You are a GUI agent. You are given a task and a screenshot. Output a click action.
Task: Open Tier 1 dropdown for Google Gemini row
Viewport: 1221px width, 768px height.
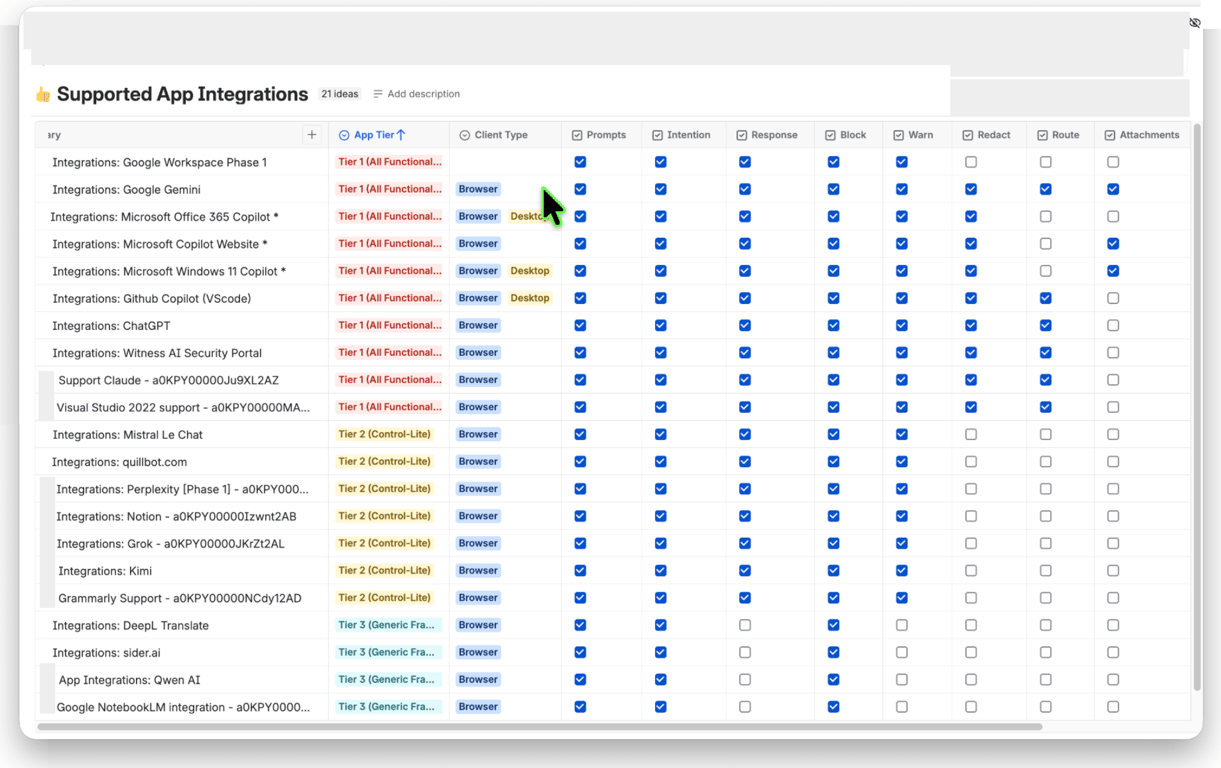389,189
